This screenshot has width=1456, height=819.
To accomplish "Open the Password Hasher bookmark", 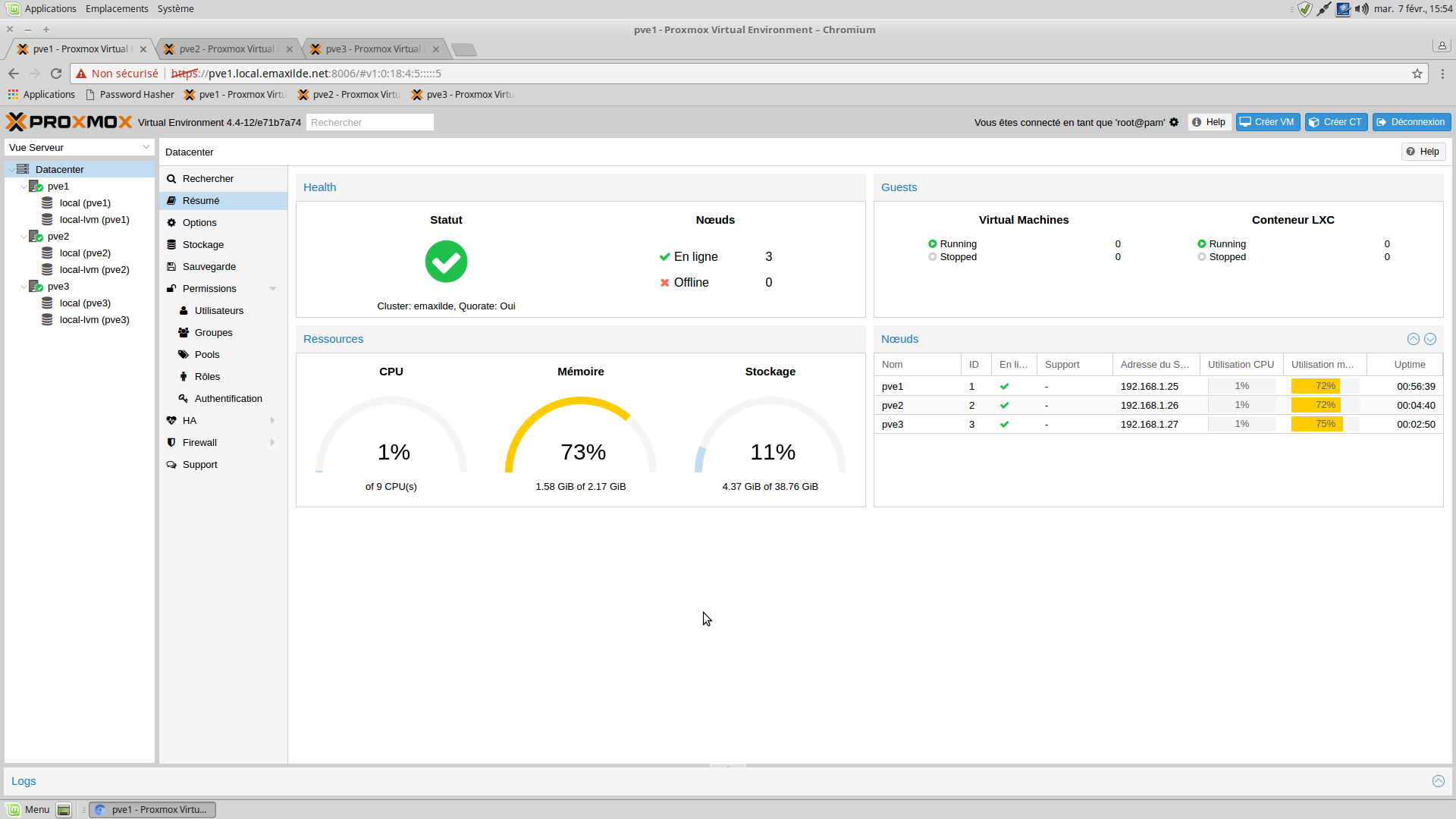I will (x=130, y=94).
